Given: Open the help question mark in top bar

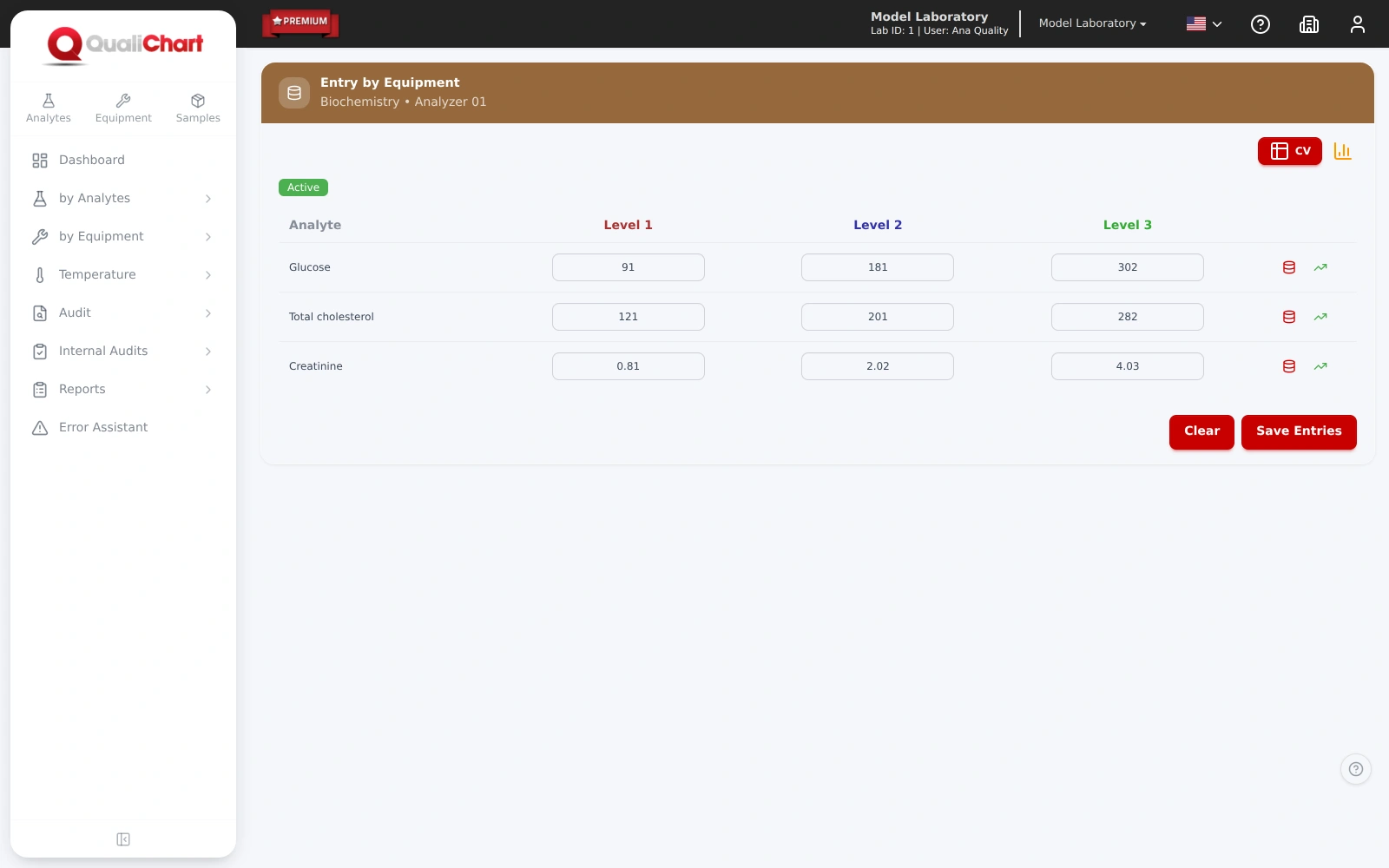Looking at the screenshot, I should click(1261, 24).
